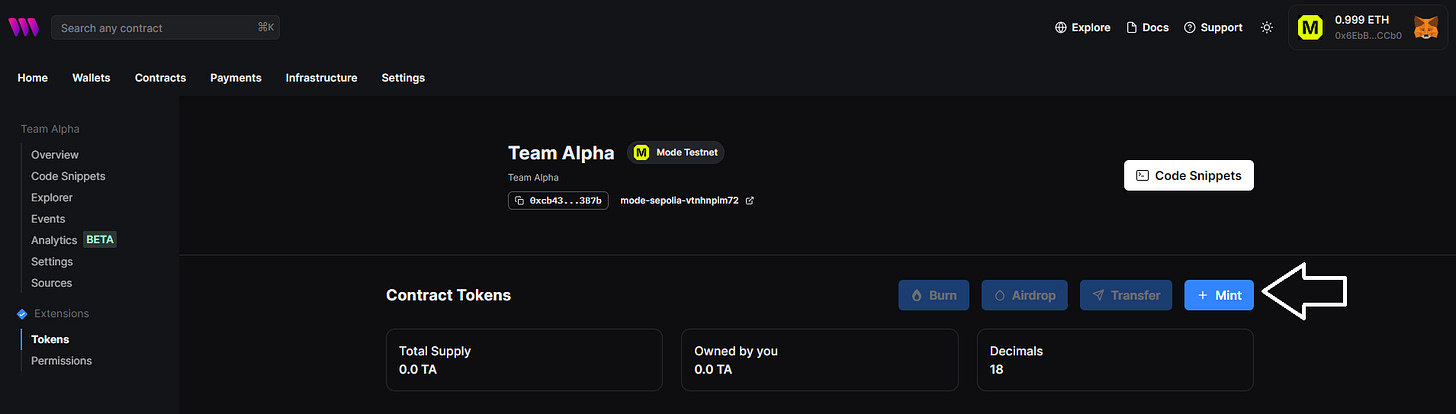Viewport: 1456px width, 414px height.
Task: Toggle the light/dark theme sun icon
Action: (x=1267, y=28)
